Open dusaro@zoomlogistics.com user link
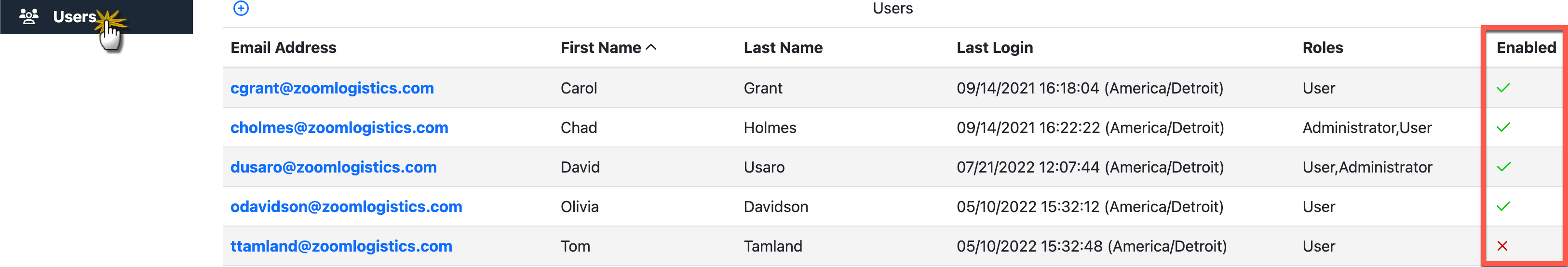The image size is (1568, 267). click(x=334, y=167)
